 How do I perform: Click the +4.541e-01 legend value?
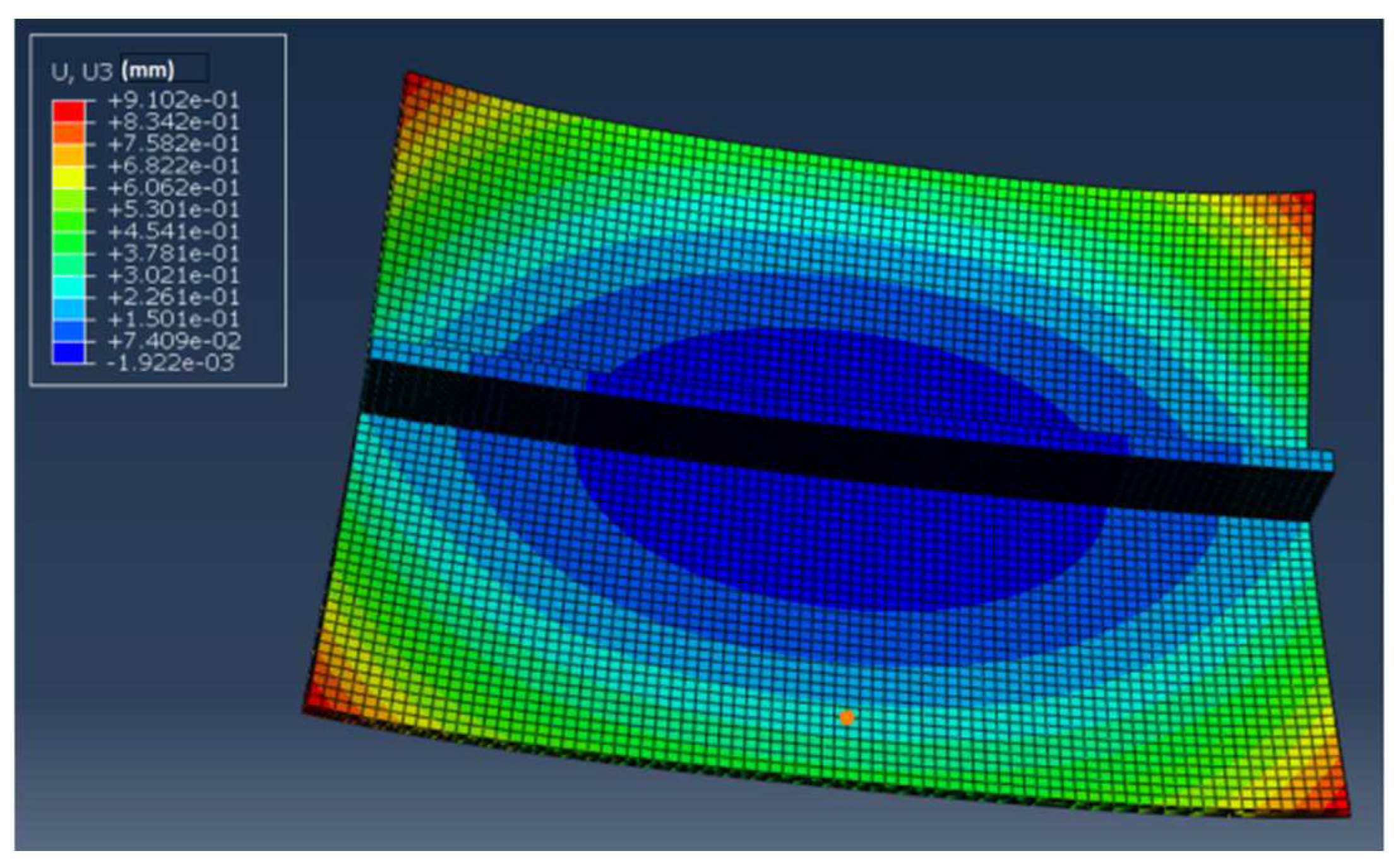pyautogui.click(x=174, y=231)
